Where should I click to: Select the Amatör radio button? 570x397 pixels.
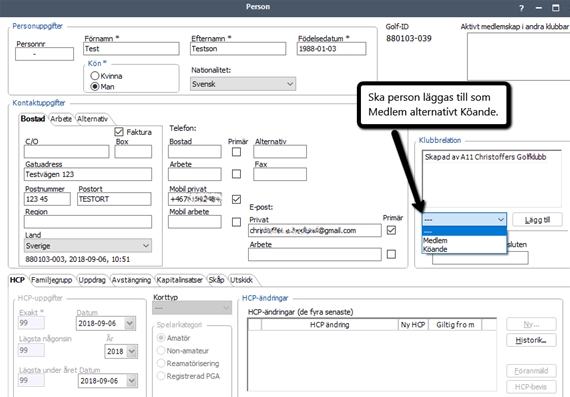(x=161, y=338)
